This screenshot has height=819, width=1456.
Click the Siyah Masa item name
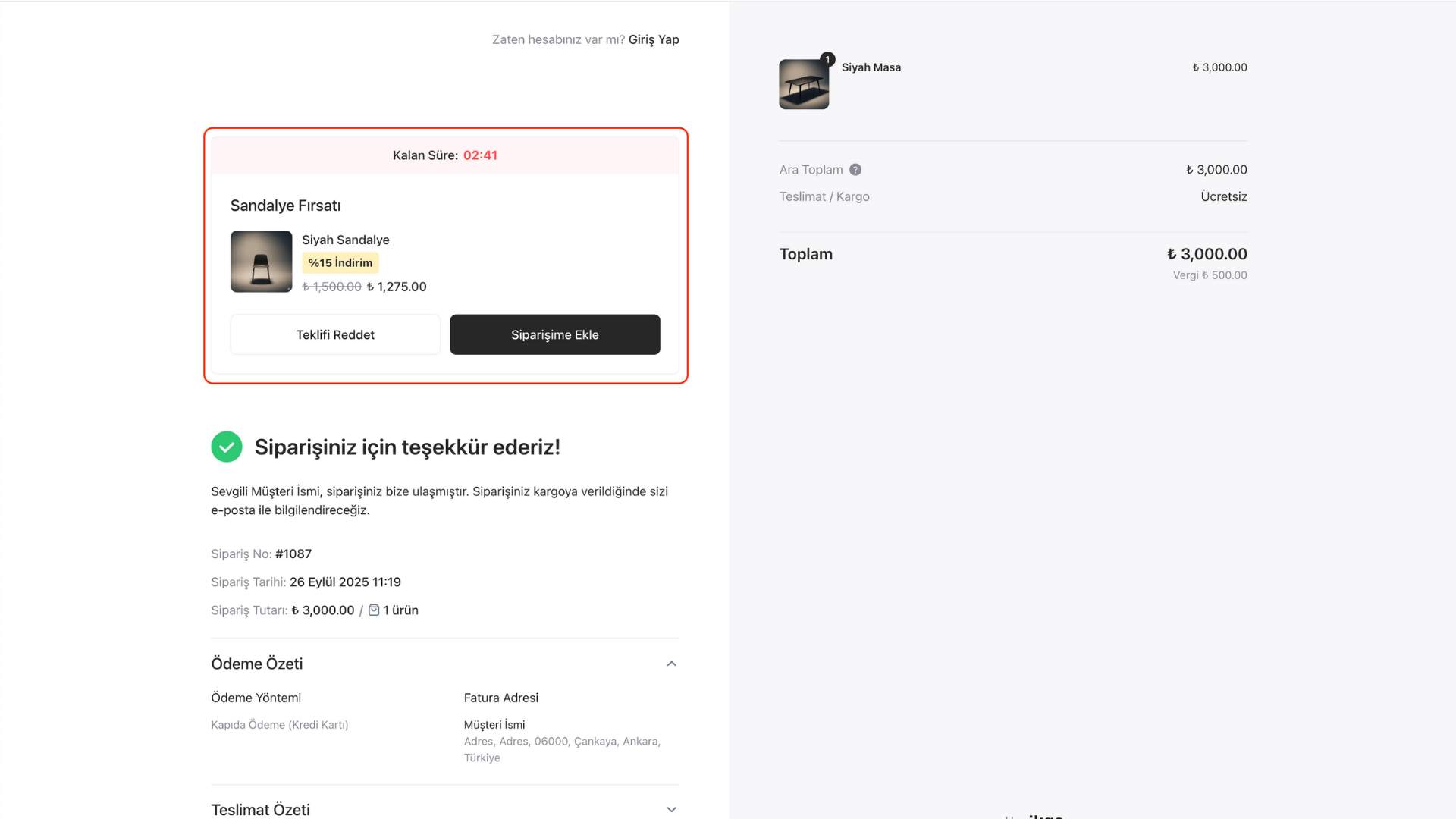871,67
